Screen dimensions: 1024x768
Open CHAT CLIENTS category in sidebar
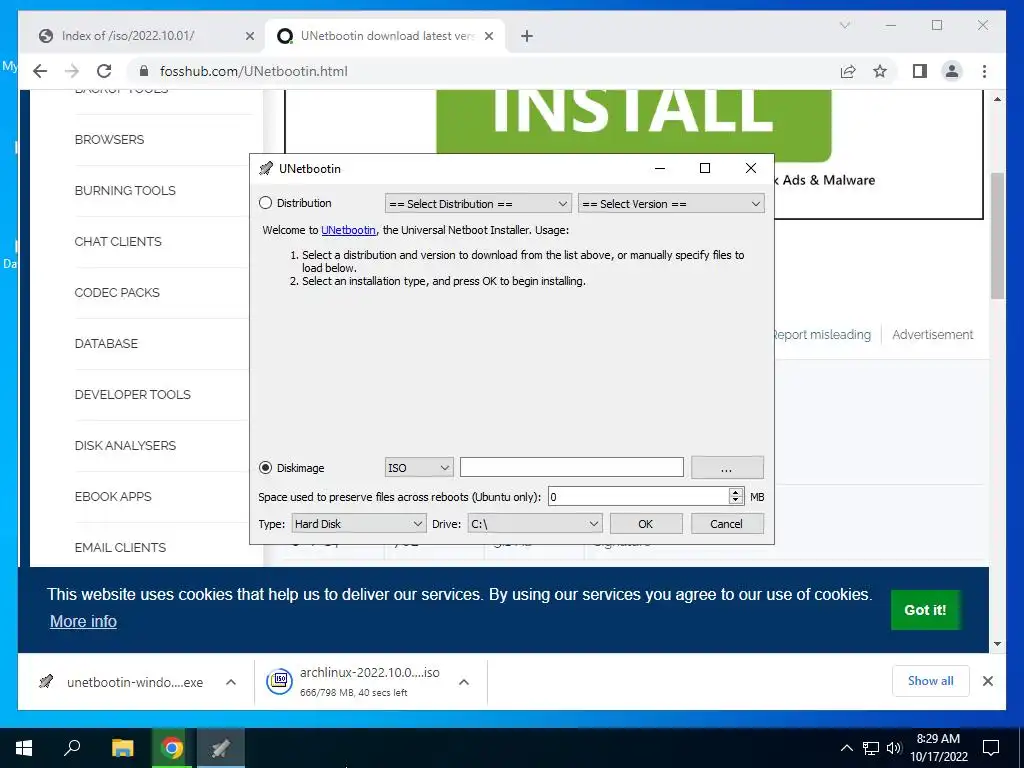click(118, 242)
